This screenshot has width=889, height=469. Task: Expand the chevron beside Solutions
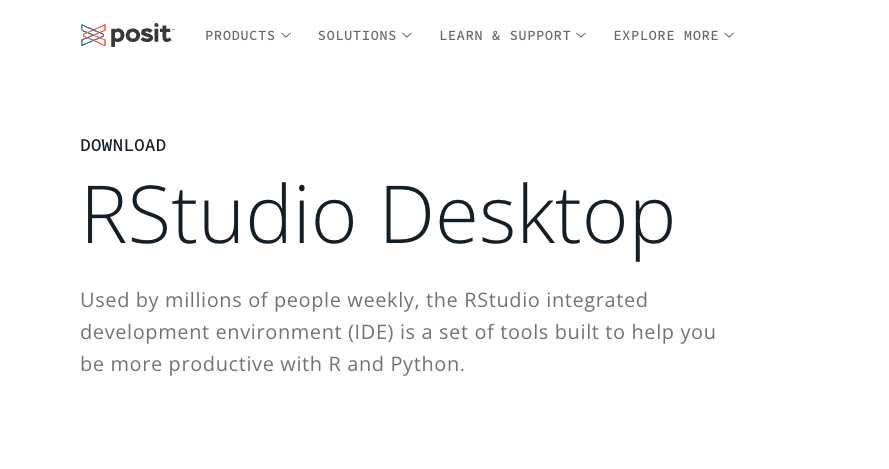pyautogui.click(x=407, y=36)
